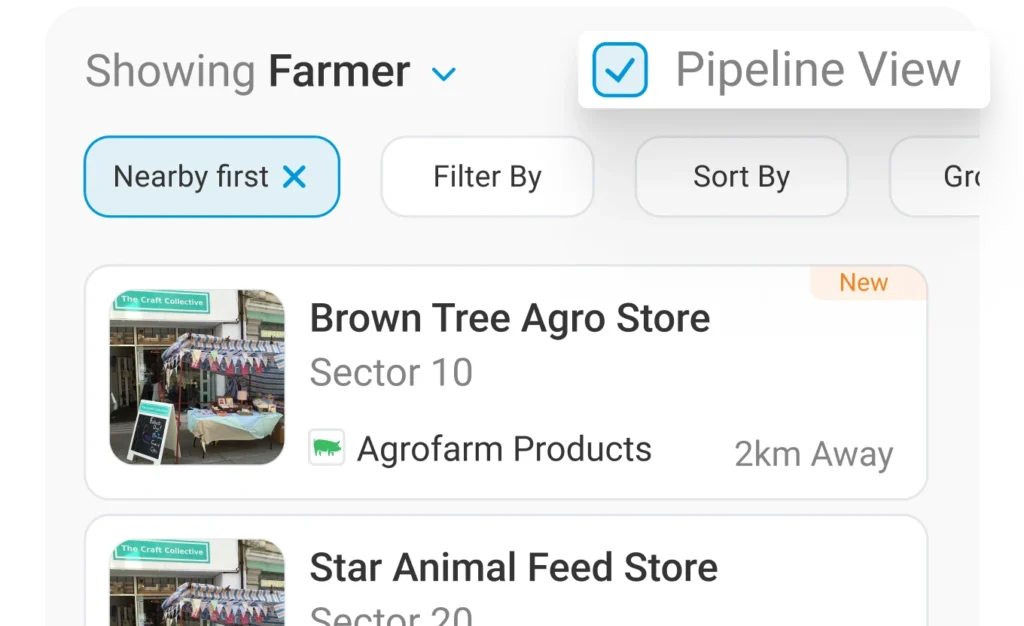Image resolution: width=1024 pixels, height=626 pixels.
Task: Click the Agrofarm Products label
Action: (504, 449)
